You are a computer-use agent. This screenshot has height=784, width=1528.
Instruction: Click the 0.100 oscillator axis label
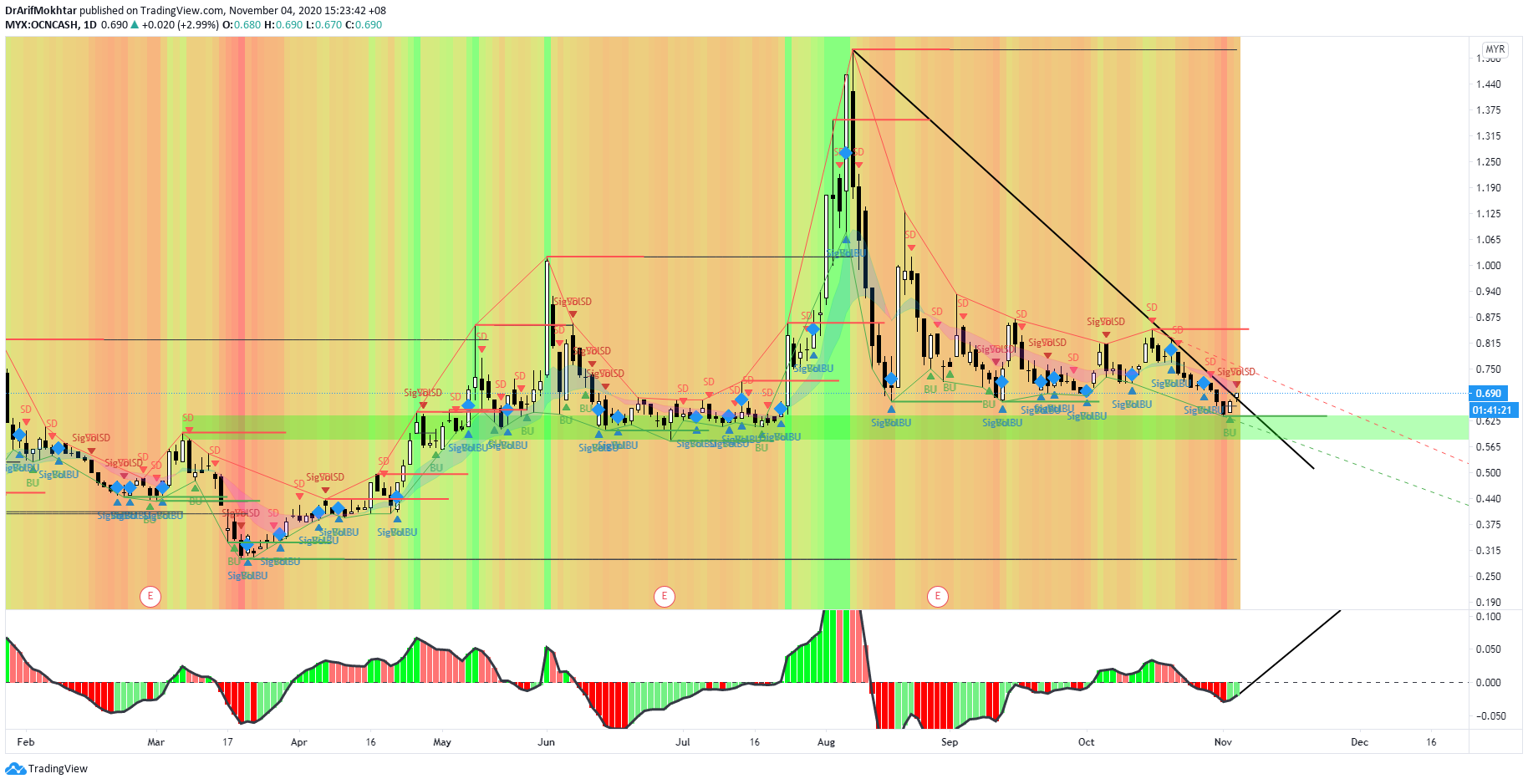point(1488,617)
